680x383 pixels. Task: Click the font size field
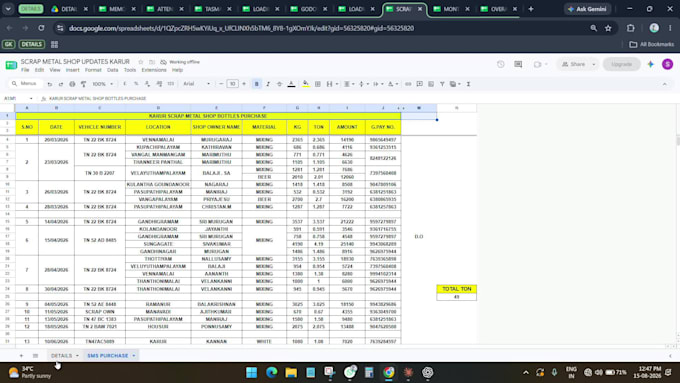232,84
